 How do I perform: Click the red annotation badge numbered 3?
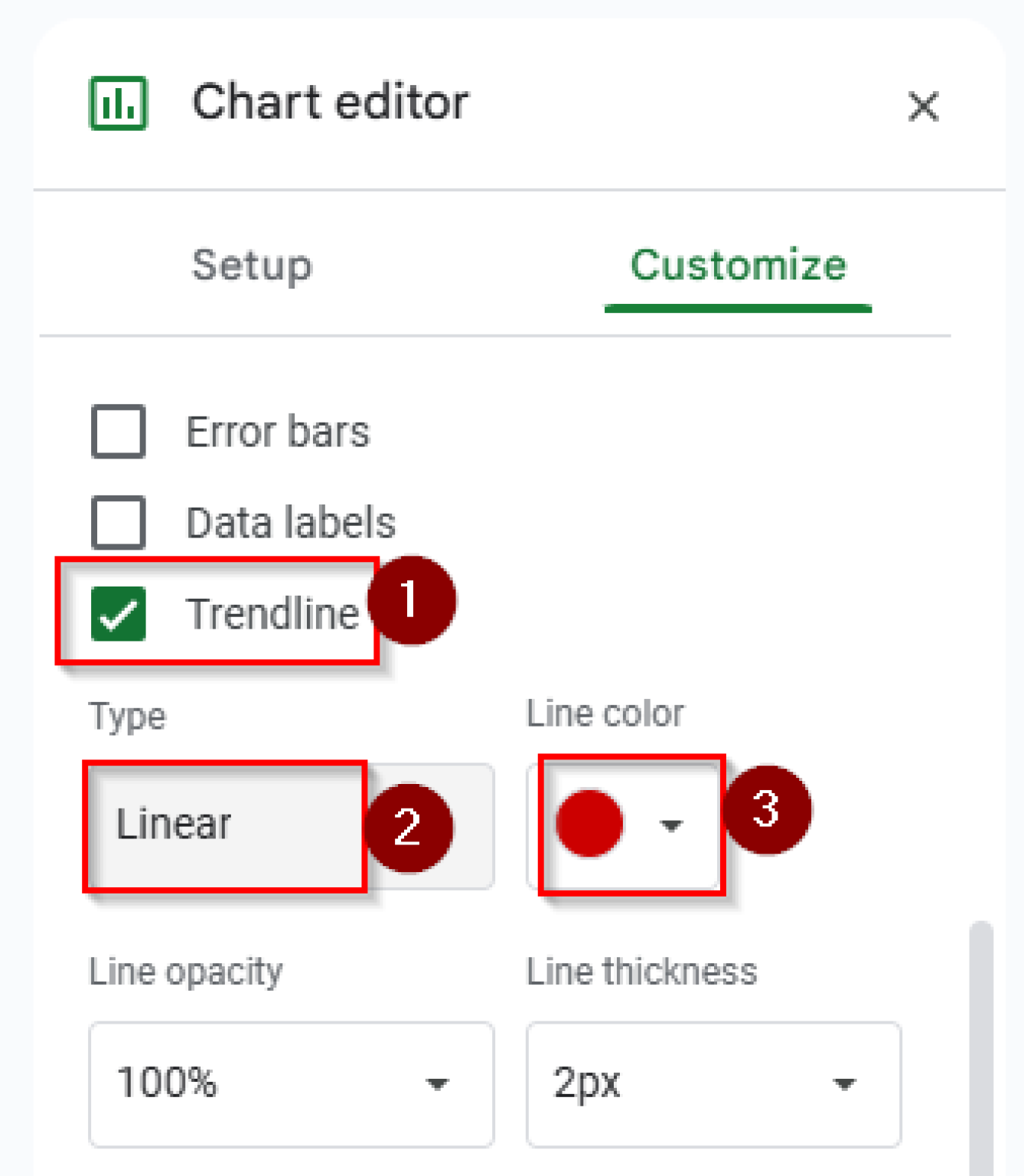[767, 809]
